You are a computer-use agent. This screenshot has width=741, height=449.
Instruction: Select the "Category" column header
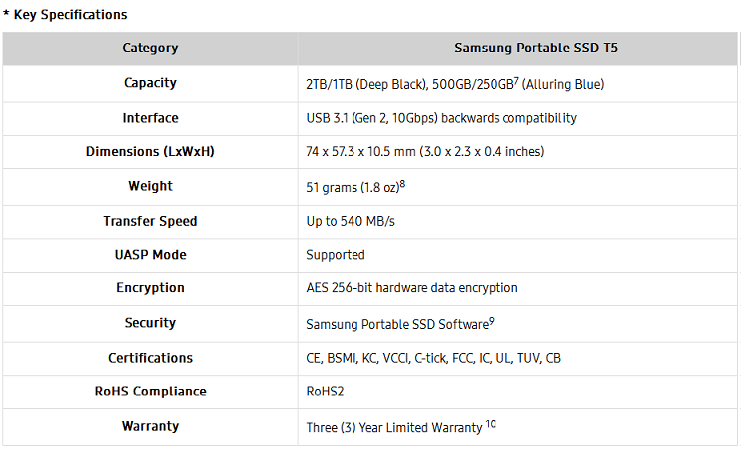coord(150,48)
